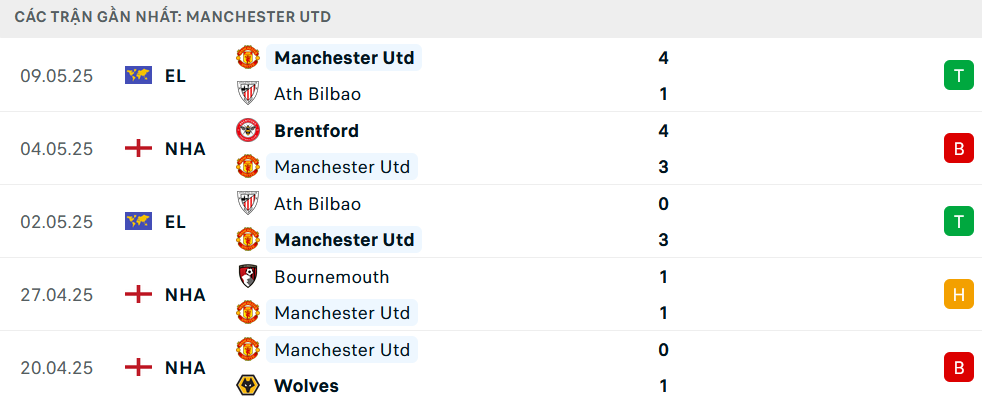Click the Bournemouth club crest
Screen dimensions: 982x402
(247, 277)
